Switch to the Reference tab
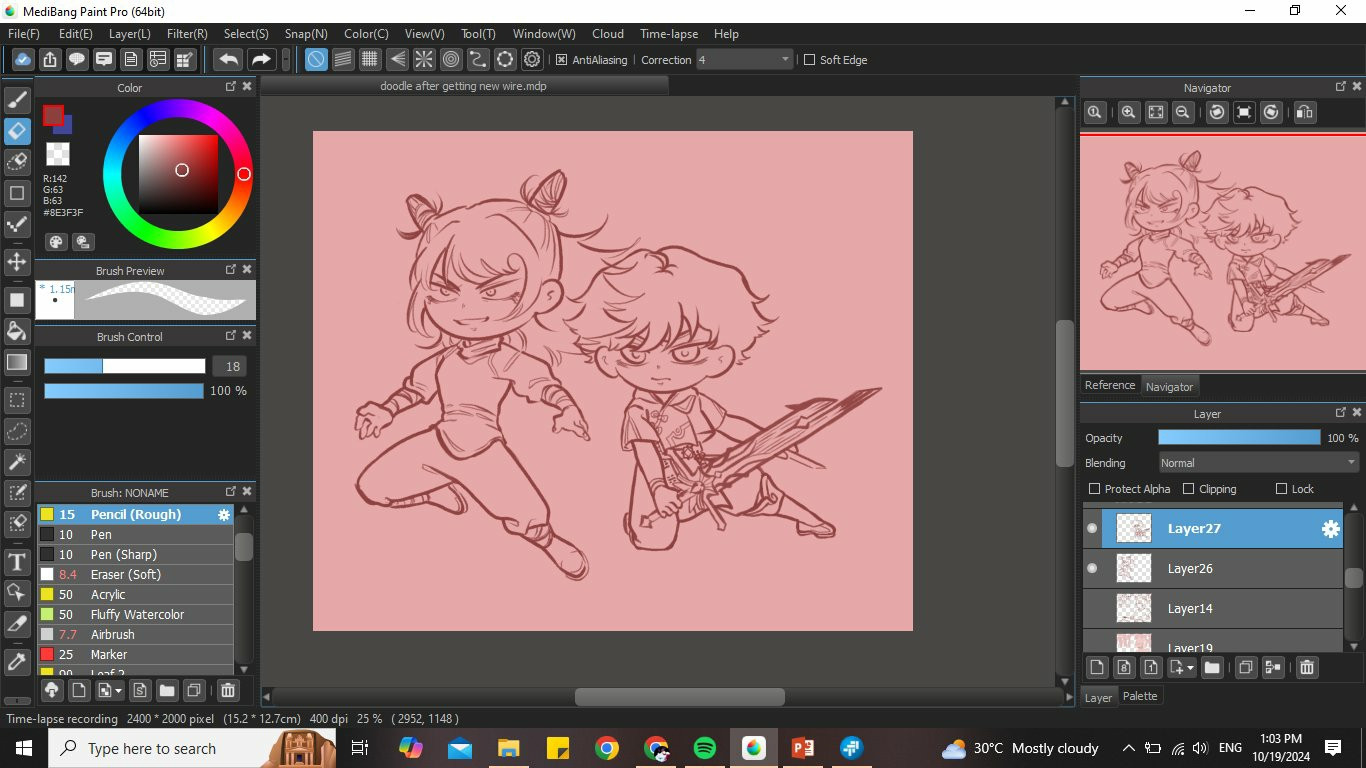Viewport: 1366px width, 768px height. pos(1110,385)
